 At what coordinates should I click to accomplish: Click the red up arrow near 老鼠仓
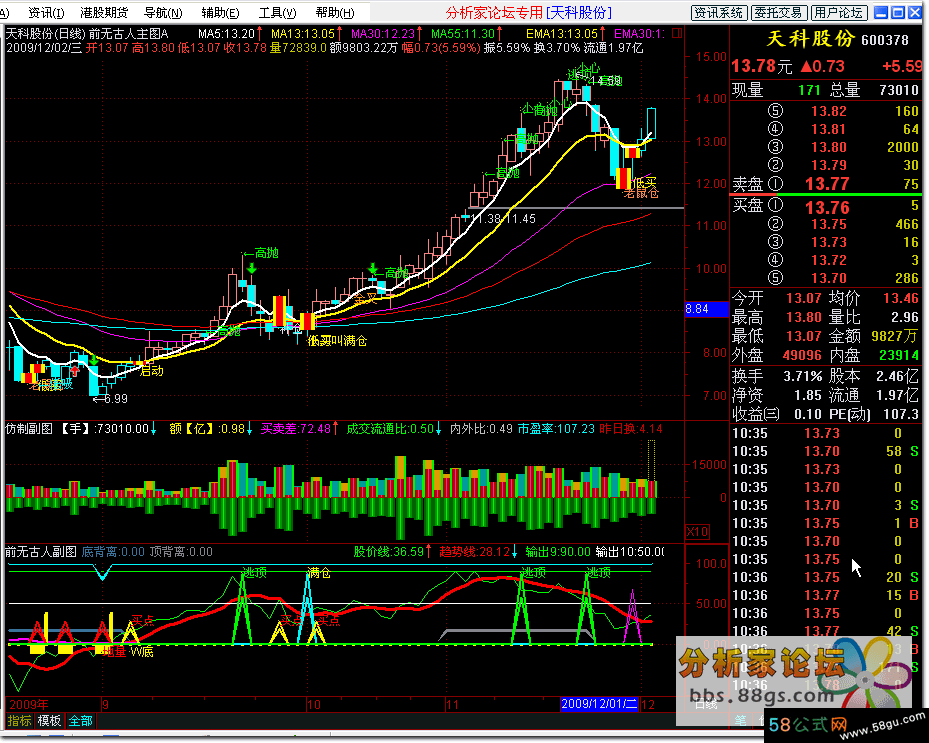[75, 371]
